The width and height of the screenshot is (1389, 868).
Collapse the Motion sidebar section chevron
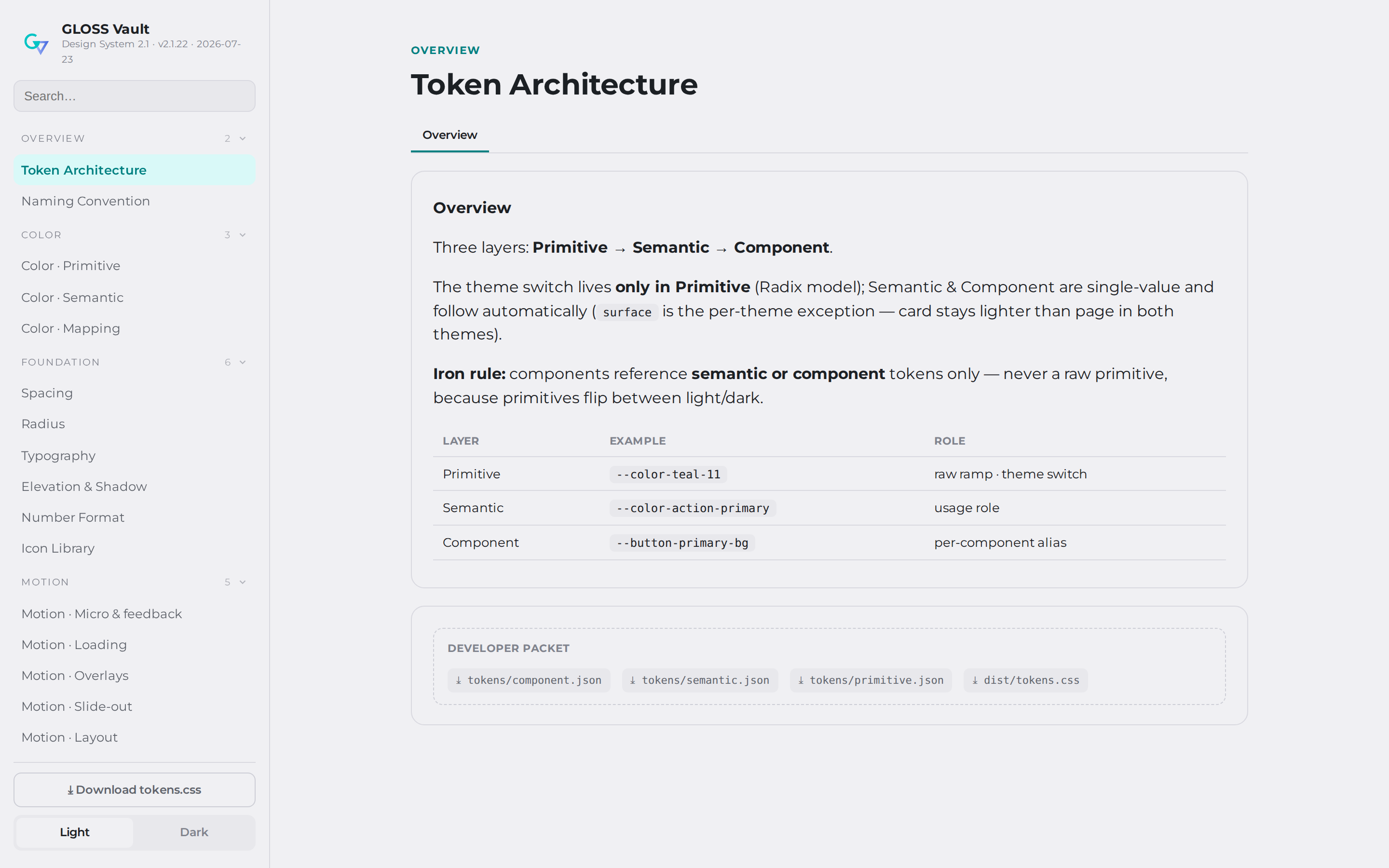click(x=243, y=582)
